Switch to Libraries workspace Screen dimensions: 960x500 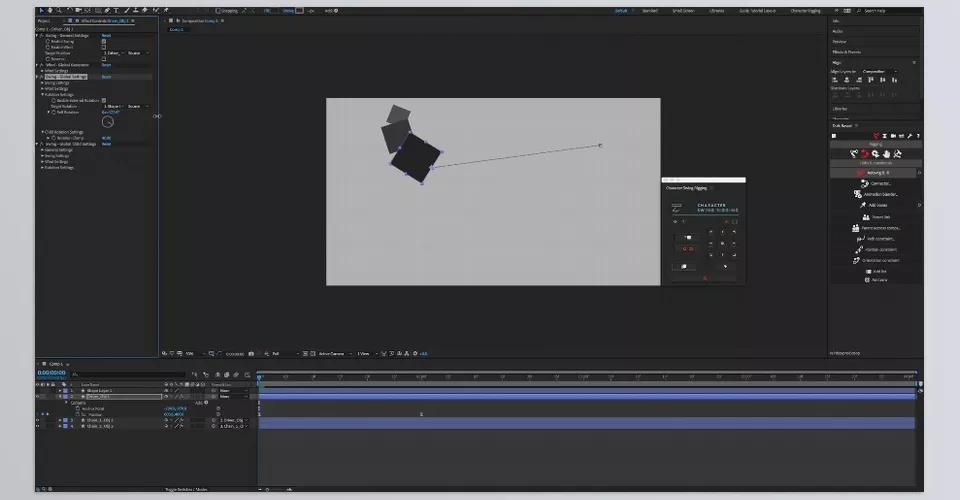click(x=716, y=10)
